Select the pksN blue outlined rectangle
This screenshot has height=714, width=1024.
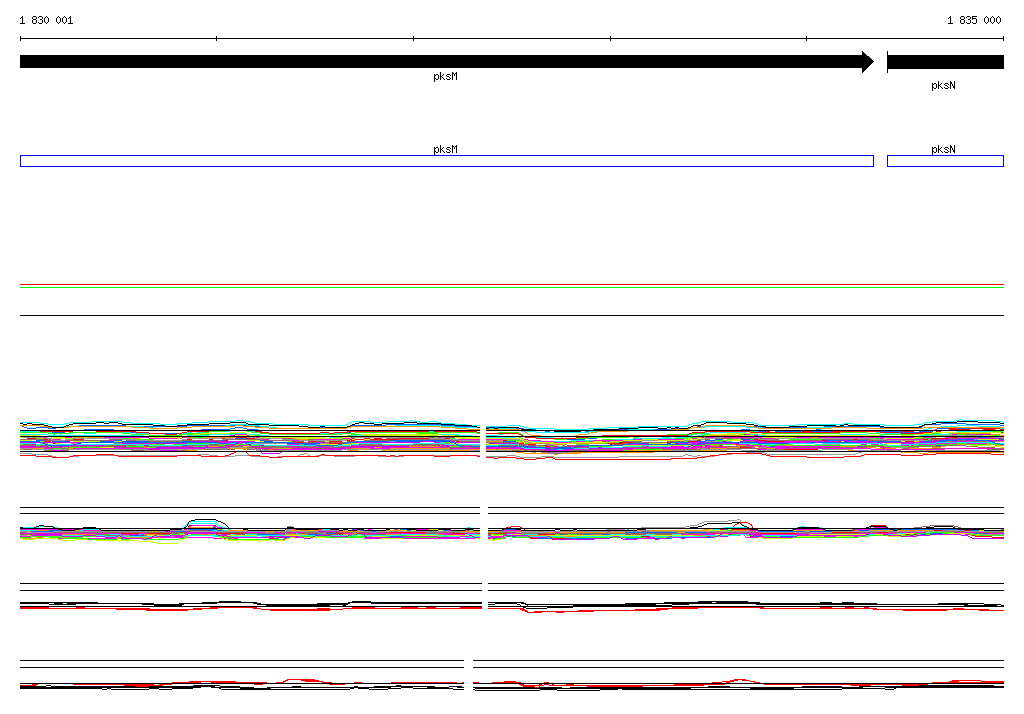pyautogui.click(x=945, y=161)
